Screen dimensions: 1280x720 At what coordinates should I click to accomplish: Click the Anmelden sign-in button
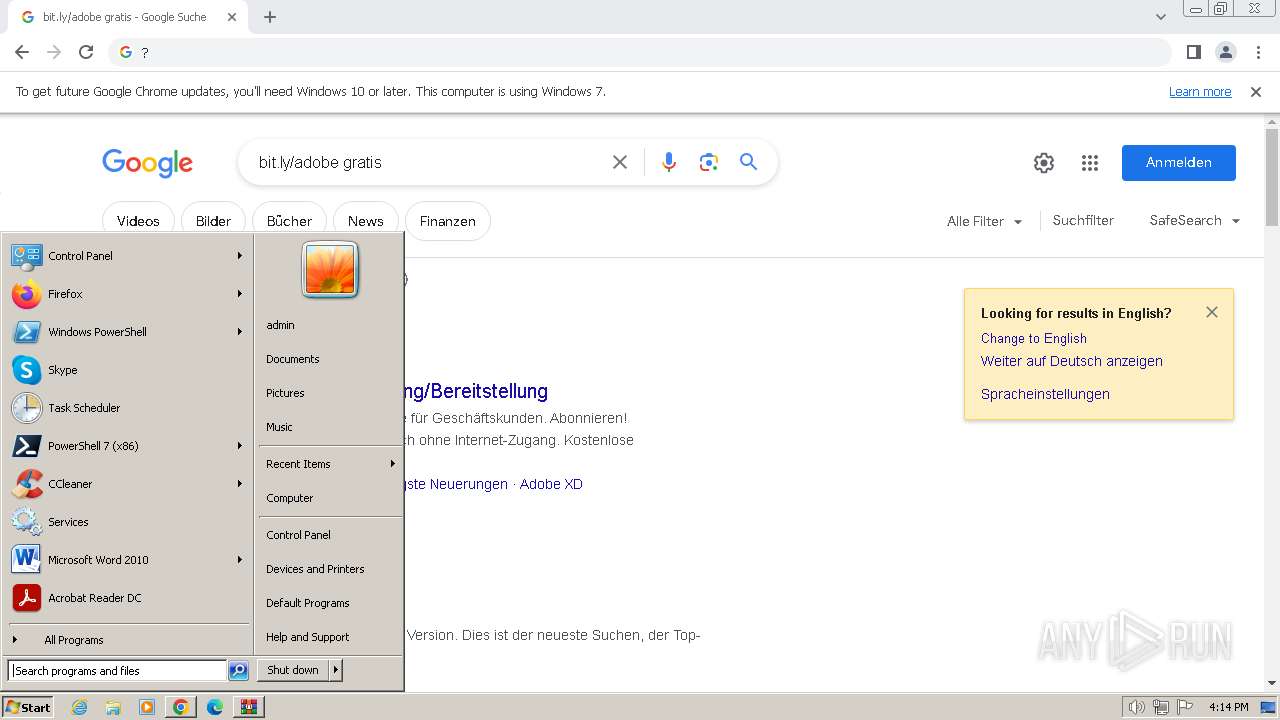(1178, 163)
